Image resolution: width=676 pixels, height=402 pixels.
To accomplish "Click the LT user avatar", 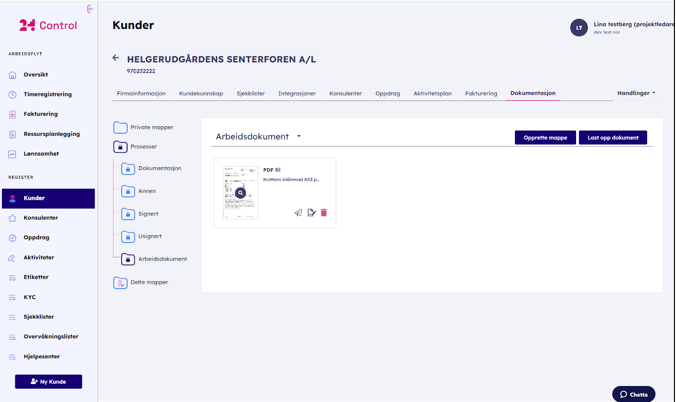I will [579, 28].
